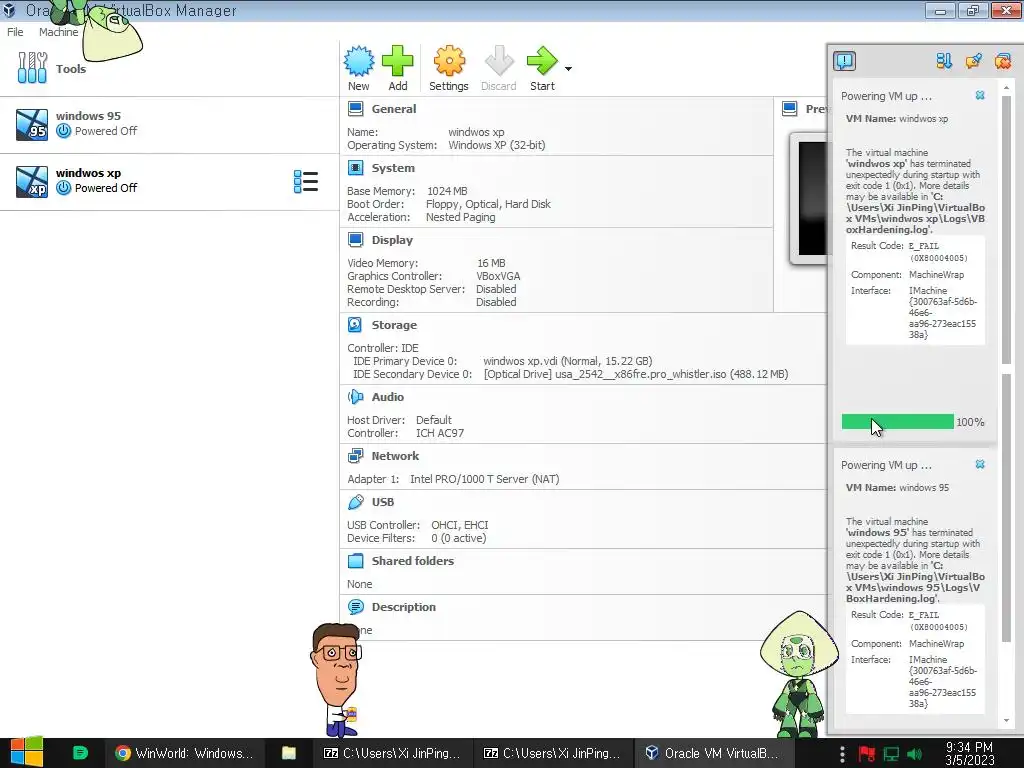Screen dimensions: 1024x768
Task: Select windwos xp machine icon in list
Action: [x=31, y=182]
